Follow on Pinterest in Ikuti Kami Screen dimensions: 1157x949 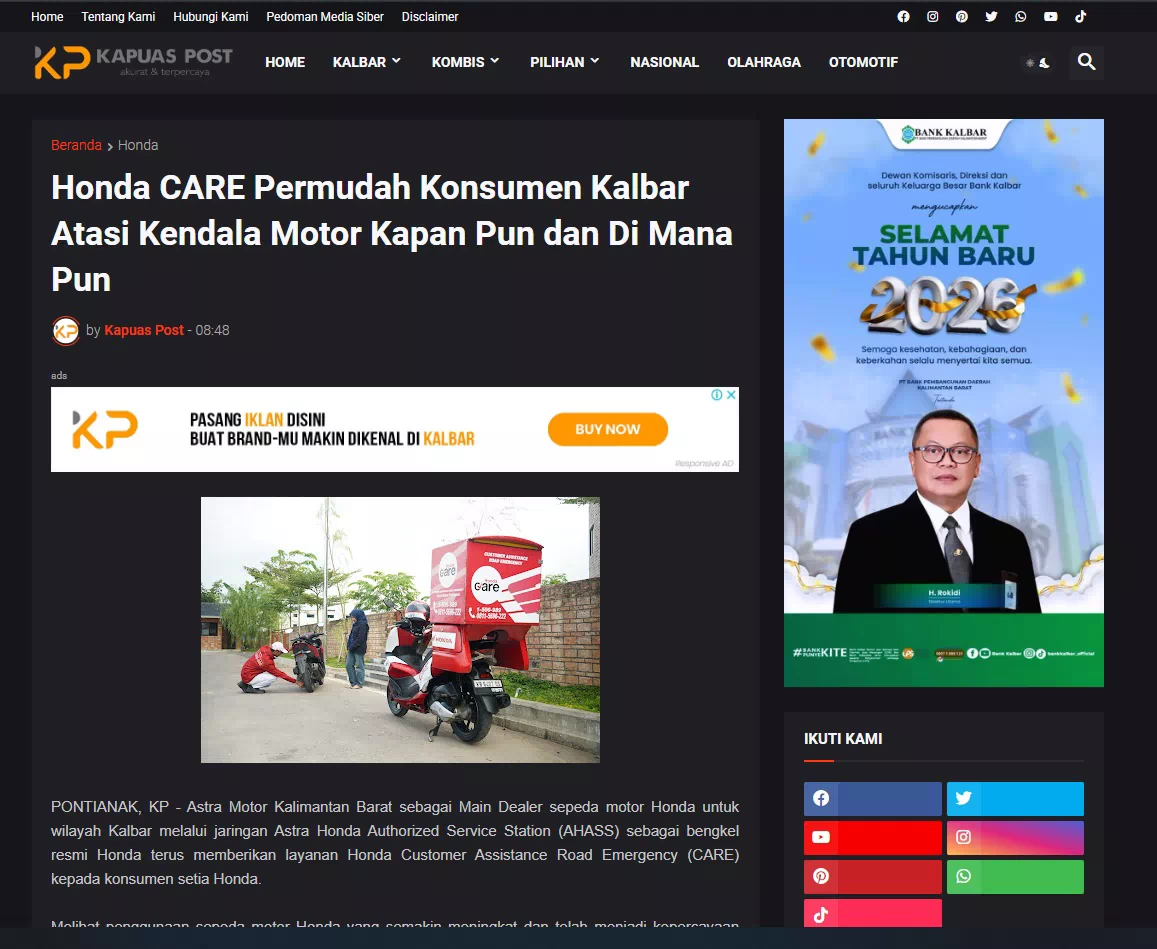coord(872,877)
